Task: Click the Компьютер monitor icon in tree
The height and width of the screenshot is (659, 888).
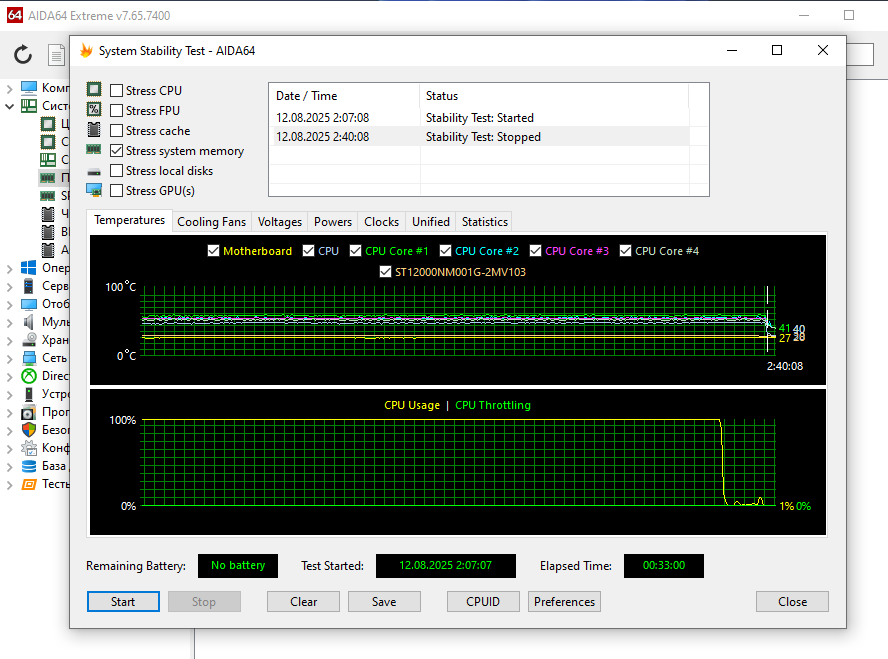Action: [29, 88]
